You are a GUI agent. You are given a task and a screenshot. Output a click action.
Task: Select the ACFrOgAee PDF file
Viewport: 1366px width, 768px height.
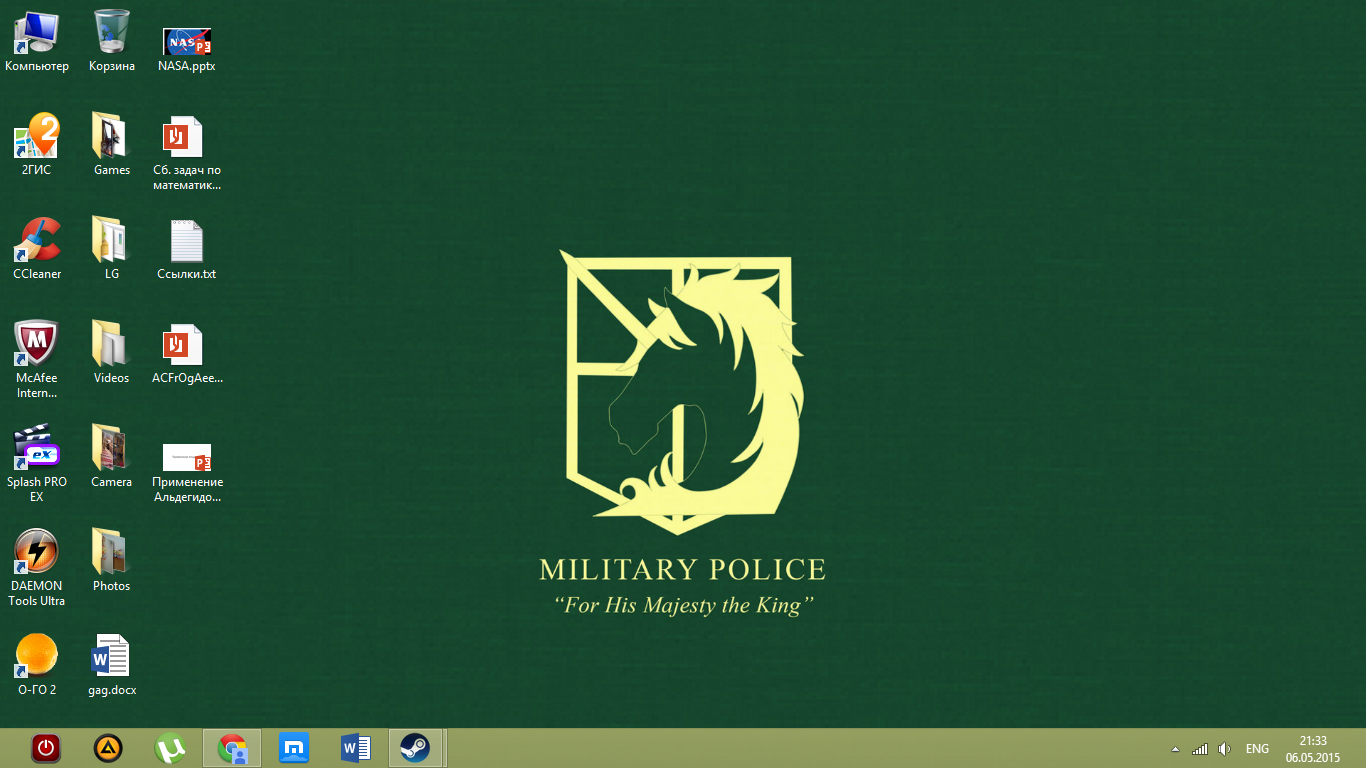(x=187, y=353)
